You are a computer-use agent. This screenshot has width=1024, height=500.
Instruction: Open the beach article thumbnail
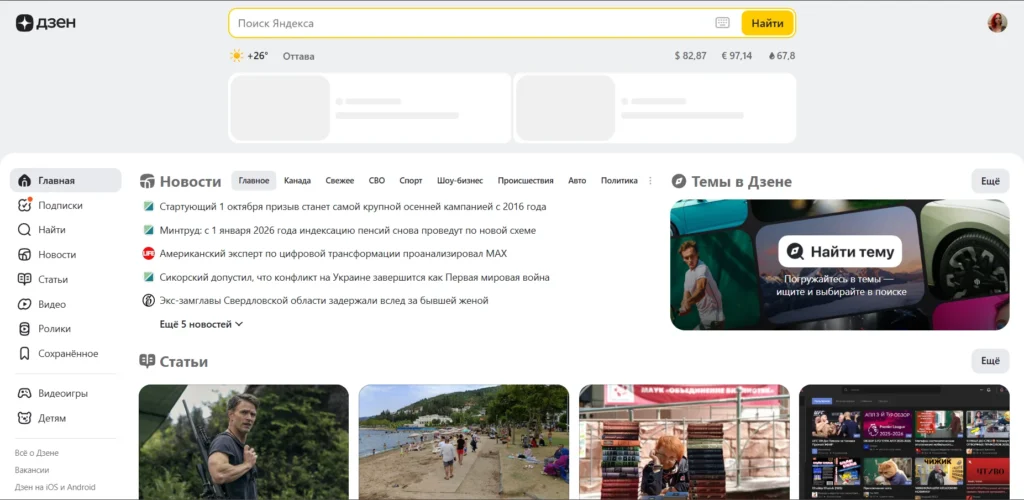click(464, 442)
